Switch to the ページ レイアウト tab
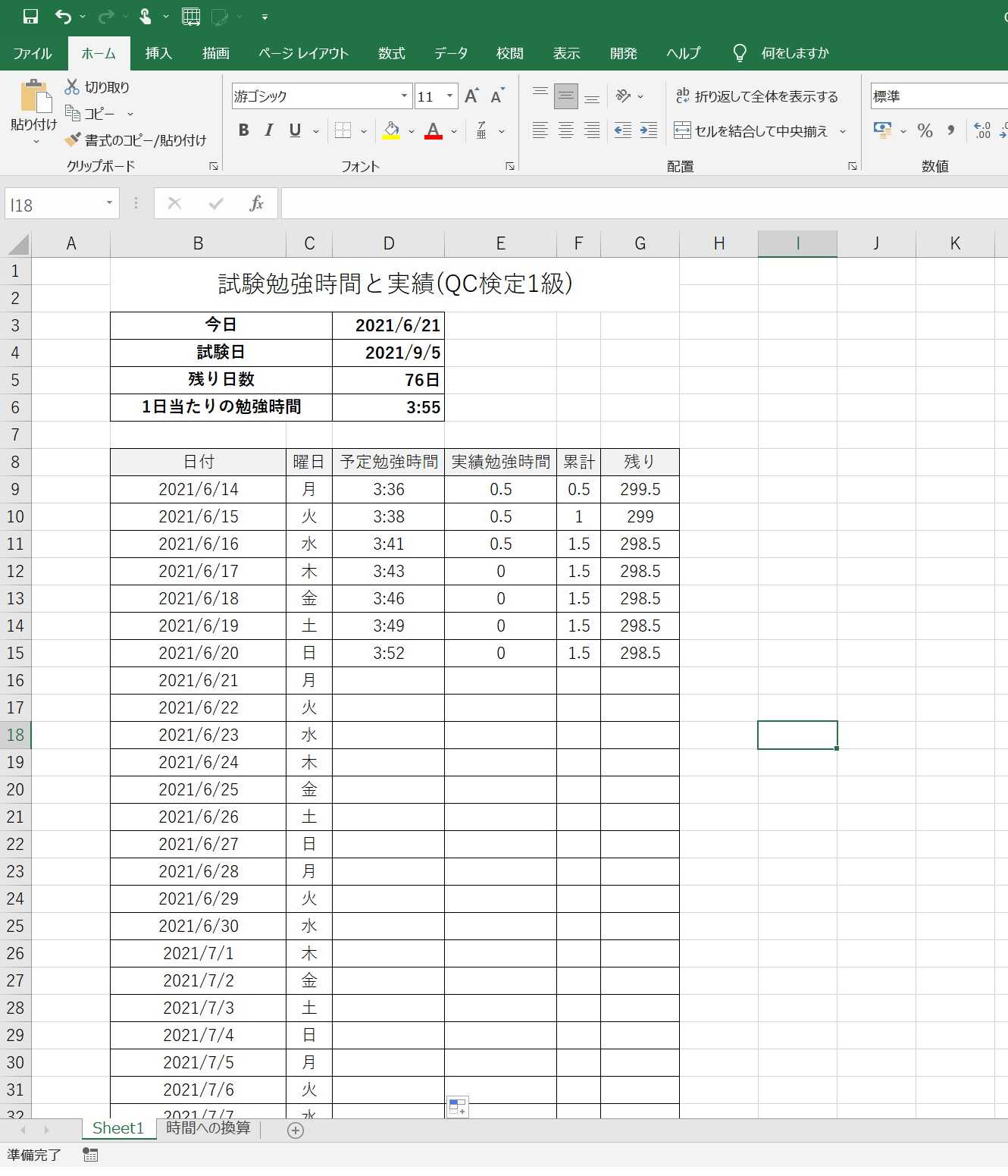This screenshot has height=1176, width=1008. (x=303, y=53)
